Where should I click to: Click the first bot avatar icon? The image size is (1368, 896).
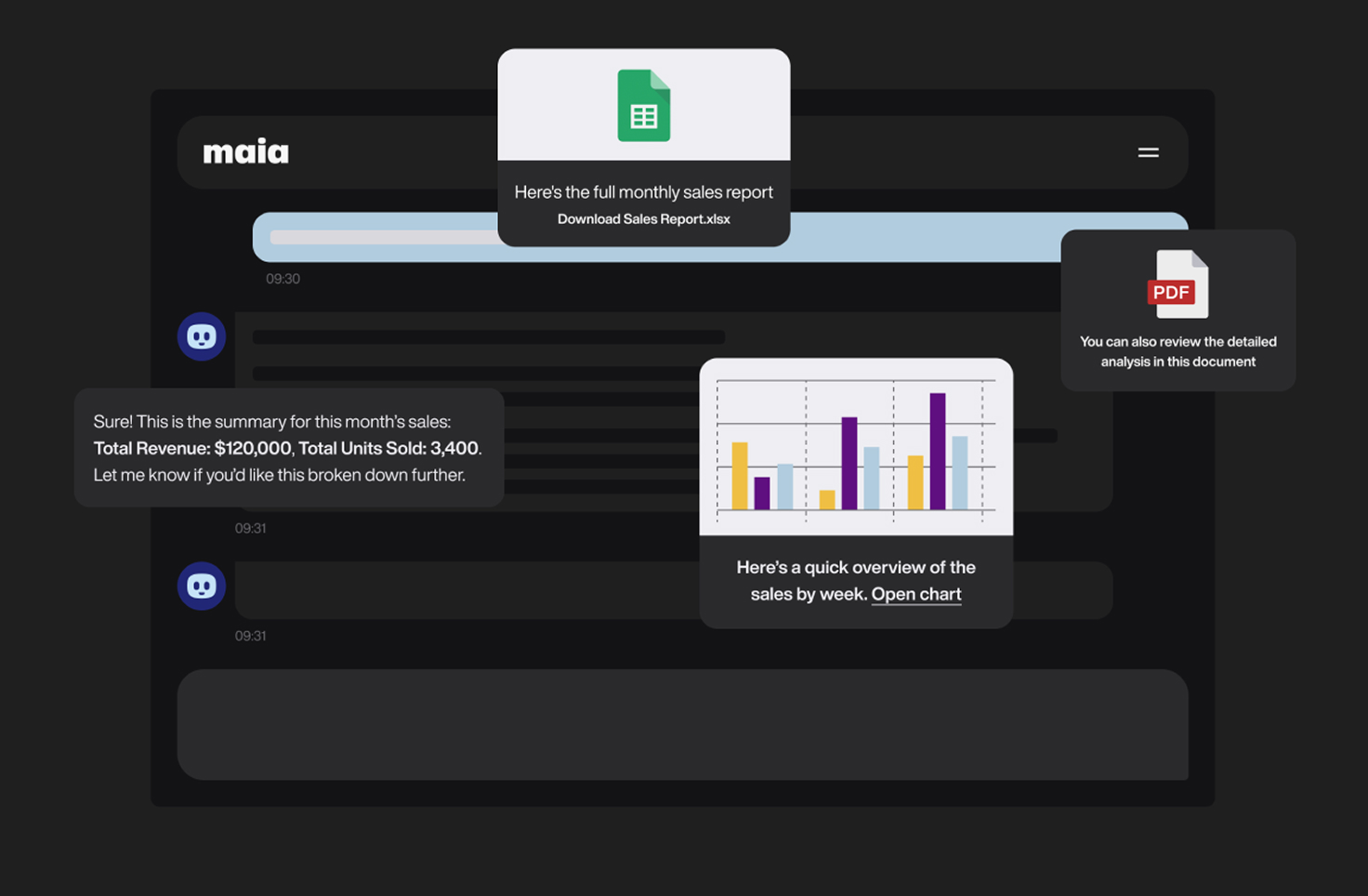[x=202, y=336]
